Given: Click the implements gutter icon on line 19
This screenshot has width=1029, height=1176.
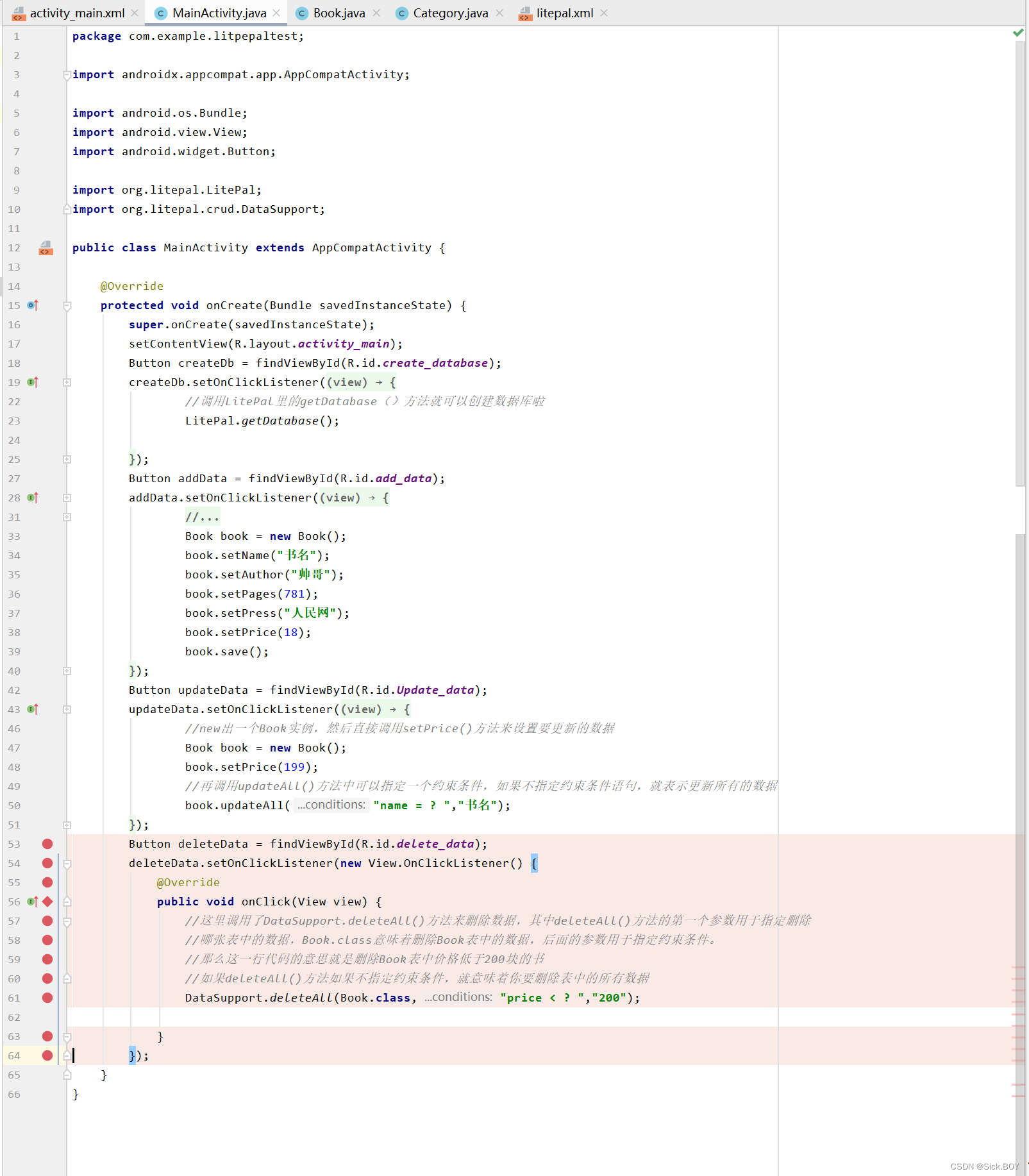Looking at the screenshot, I should pyautogui.click(x=33, y=382).
